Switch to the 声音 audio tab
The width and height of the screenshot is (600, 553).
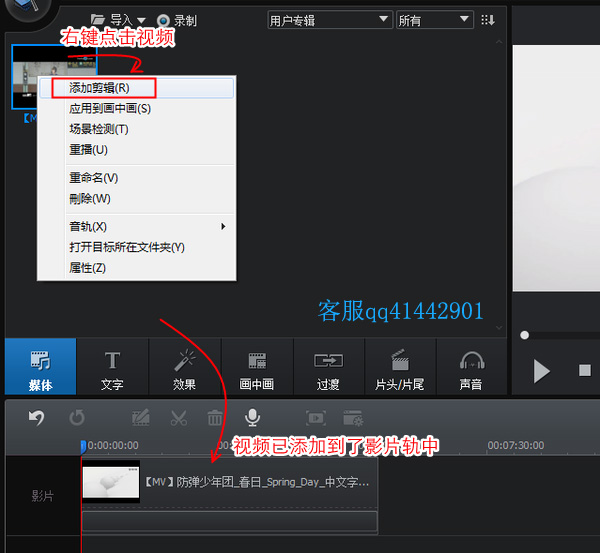[471, 367]
